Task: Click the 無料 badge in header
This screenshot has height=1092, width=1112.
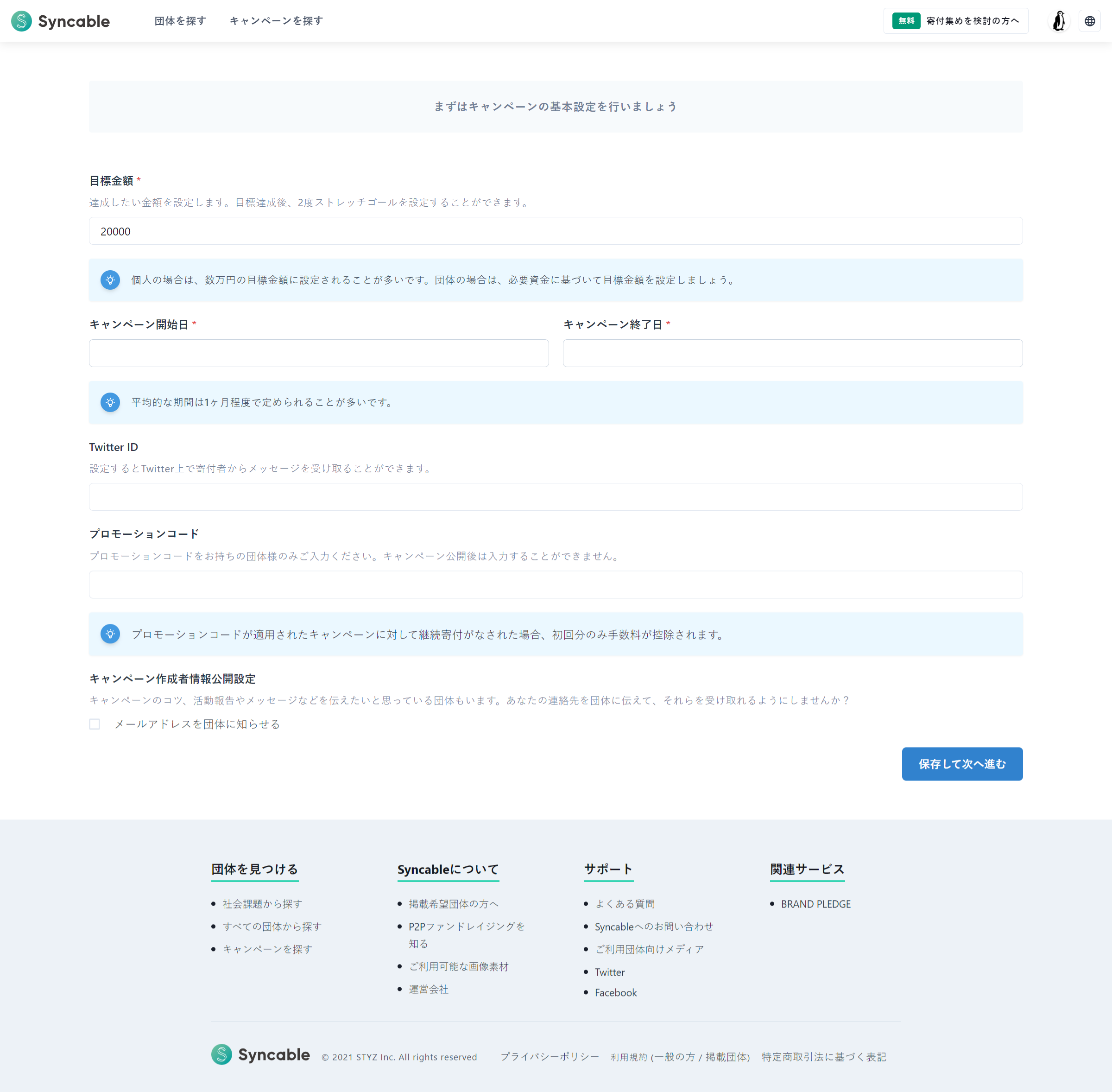Action: point(906,21)
